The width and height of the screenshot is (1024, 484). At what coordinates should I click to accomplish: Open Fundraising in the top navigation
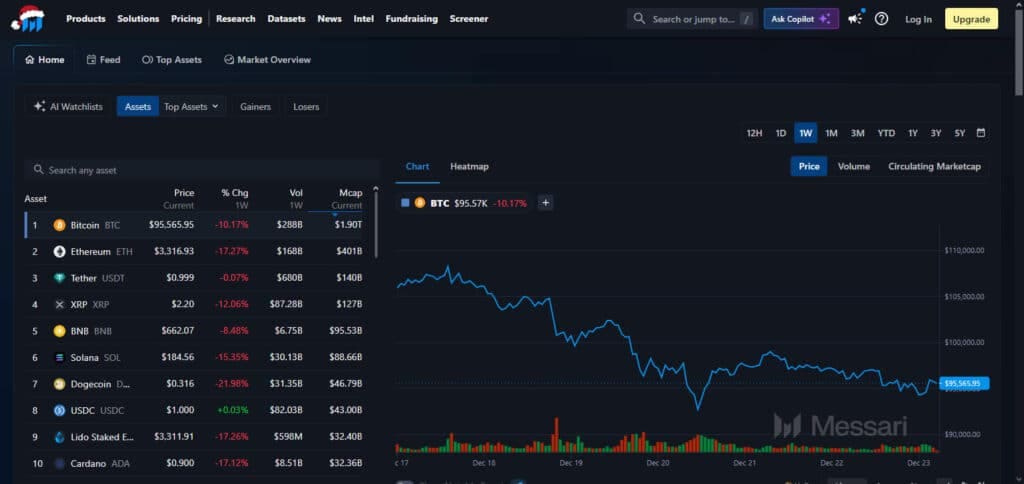click(x=411, y=19)
